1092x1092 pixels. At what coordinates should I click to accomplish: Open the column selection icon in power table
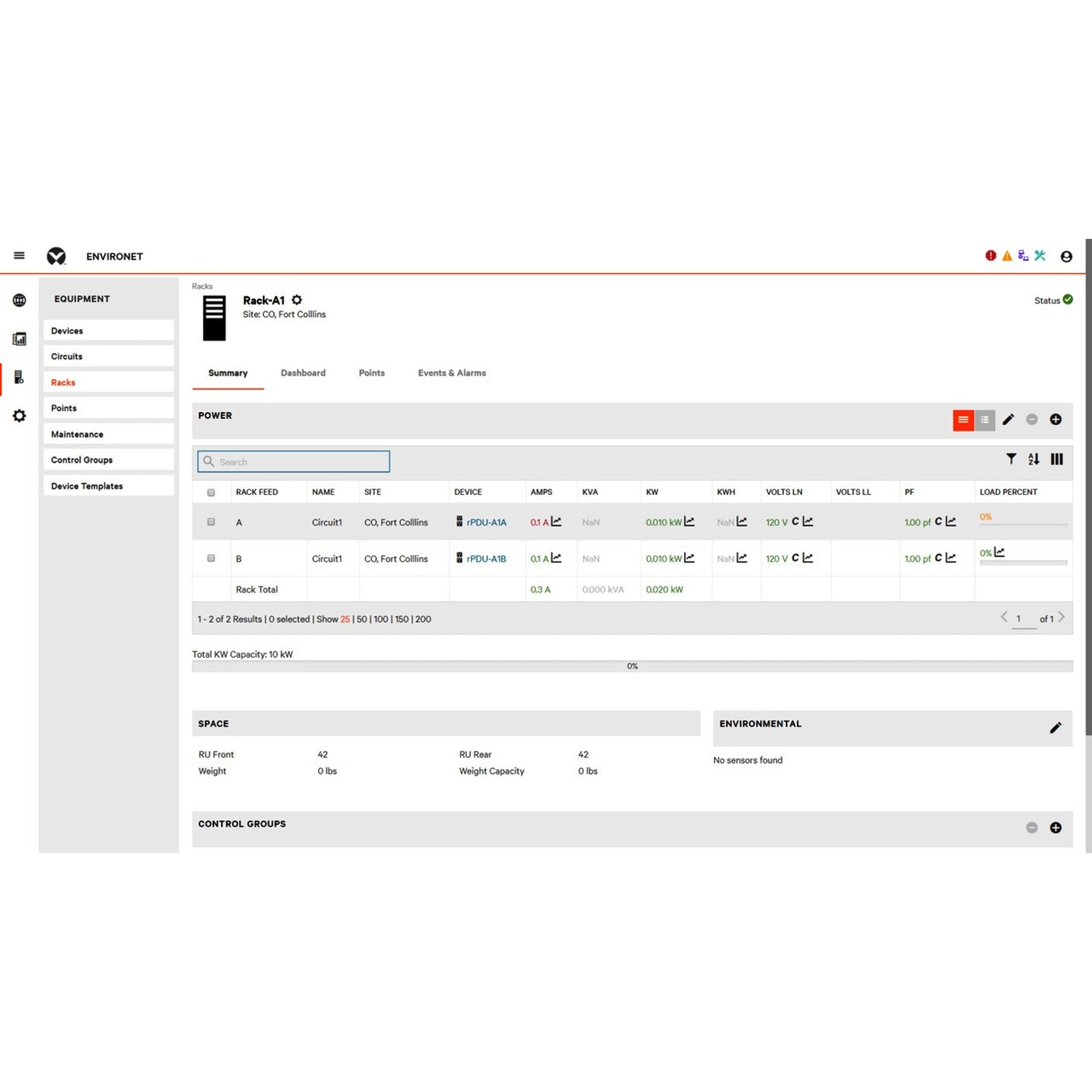[1056, 459]
